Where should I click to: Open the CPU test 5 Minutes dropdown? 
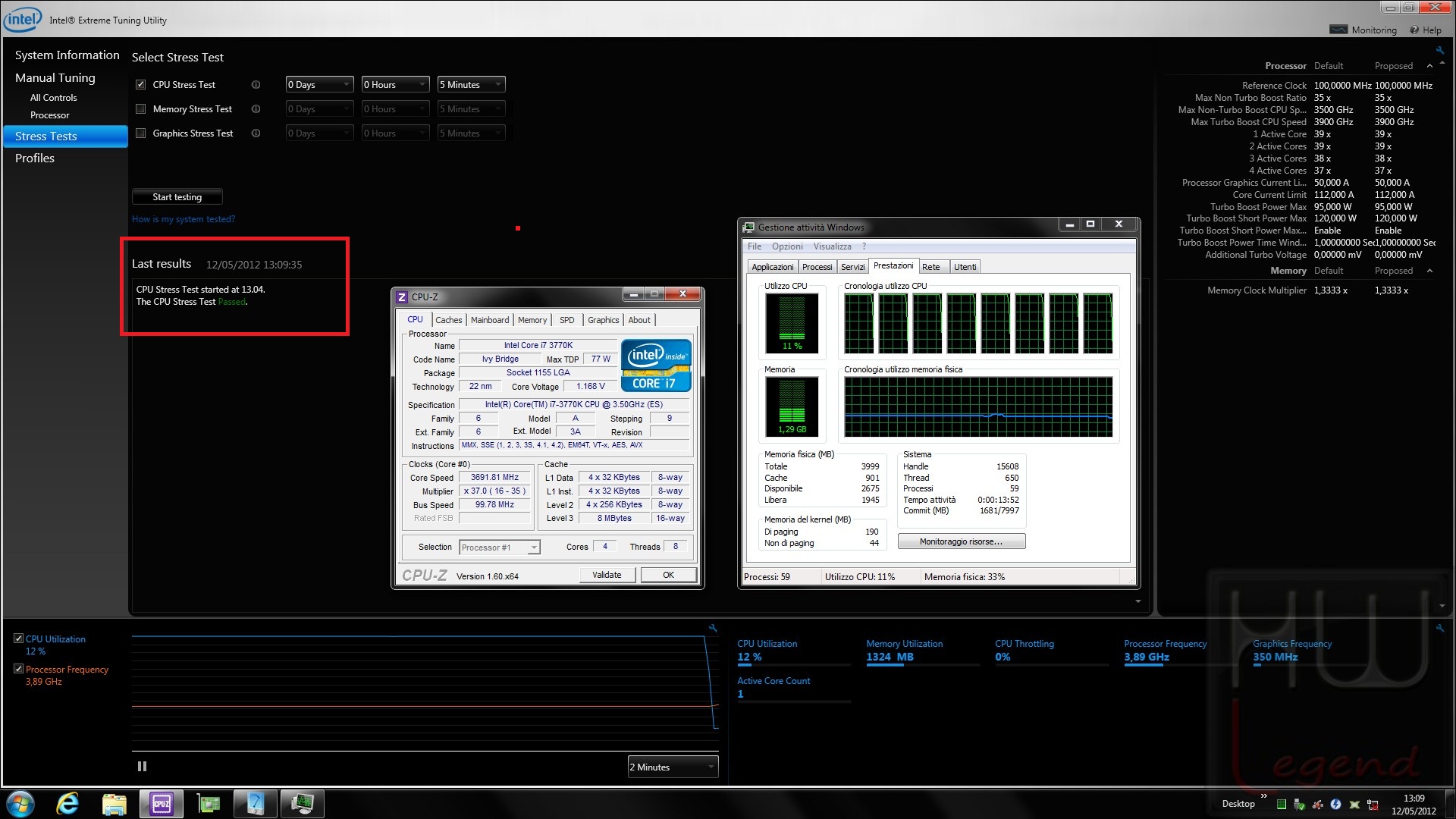click(471, 85)
